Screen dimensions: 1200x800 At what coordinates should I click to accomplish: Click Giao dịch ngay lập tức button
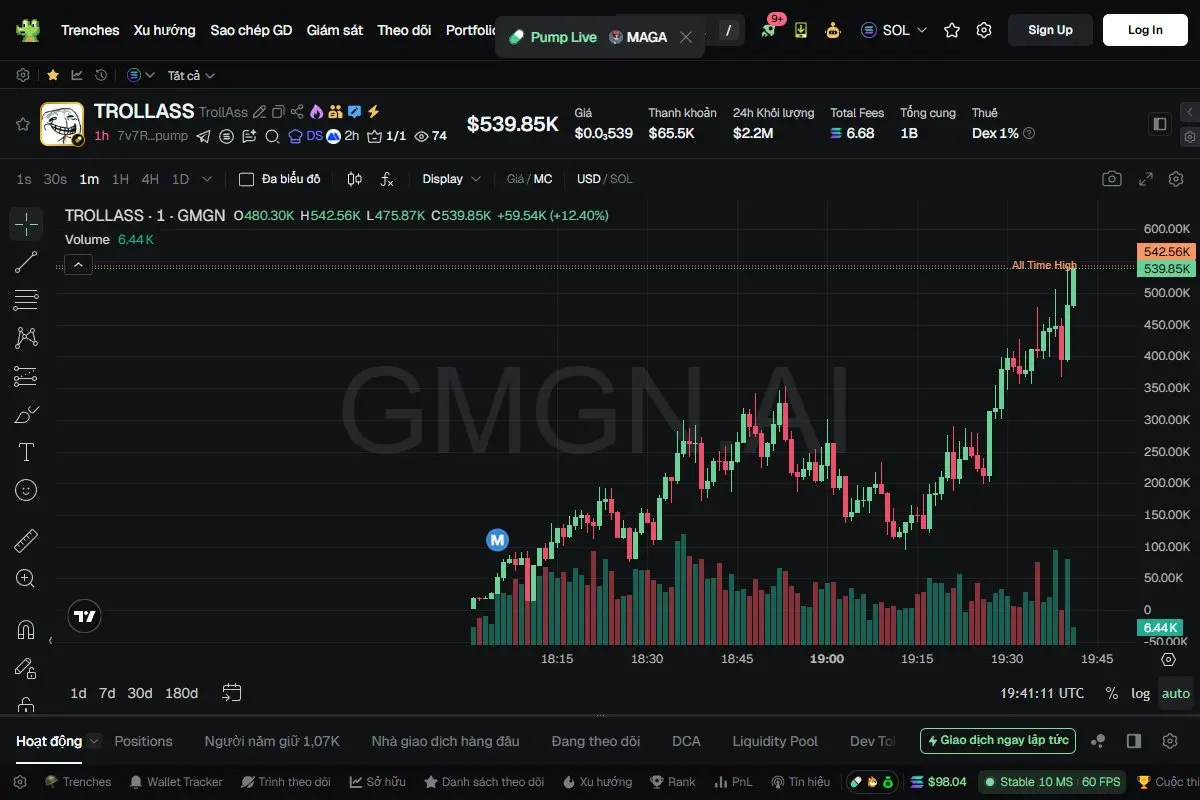(x=998, y=741)
